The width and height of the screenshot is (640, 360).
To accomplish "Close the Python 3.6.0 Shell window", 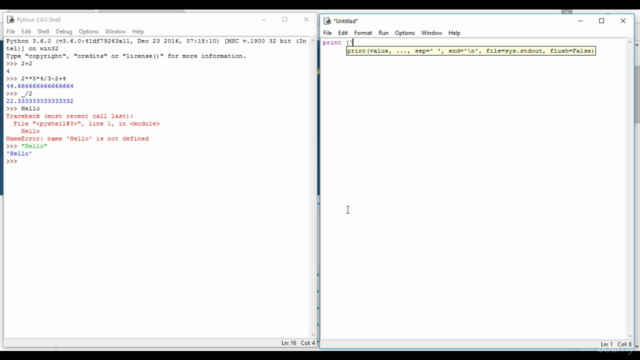I will click(x=306, y=20).
